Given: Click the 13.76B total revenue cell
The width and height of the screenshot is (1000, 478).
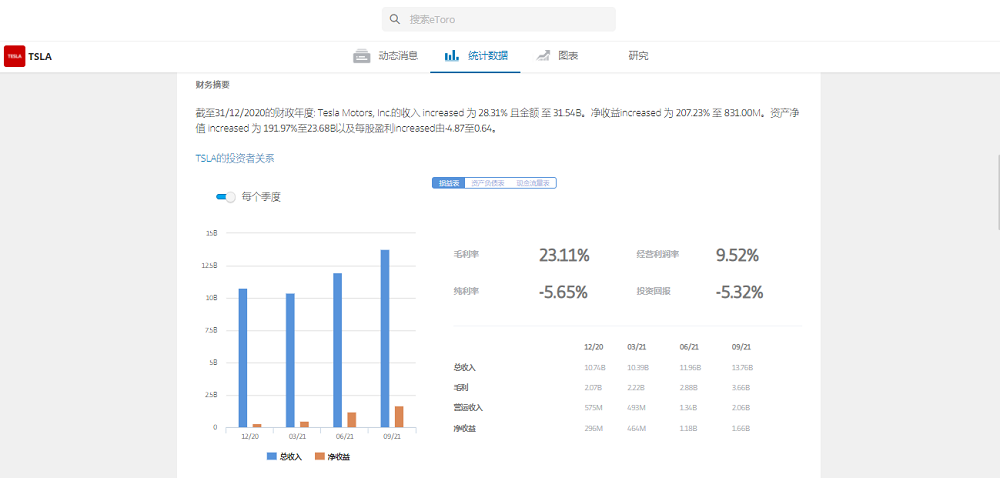Looking at the screenshot, I should (742, 368).
